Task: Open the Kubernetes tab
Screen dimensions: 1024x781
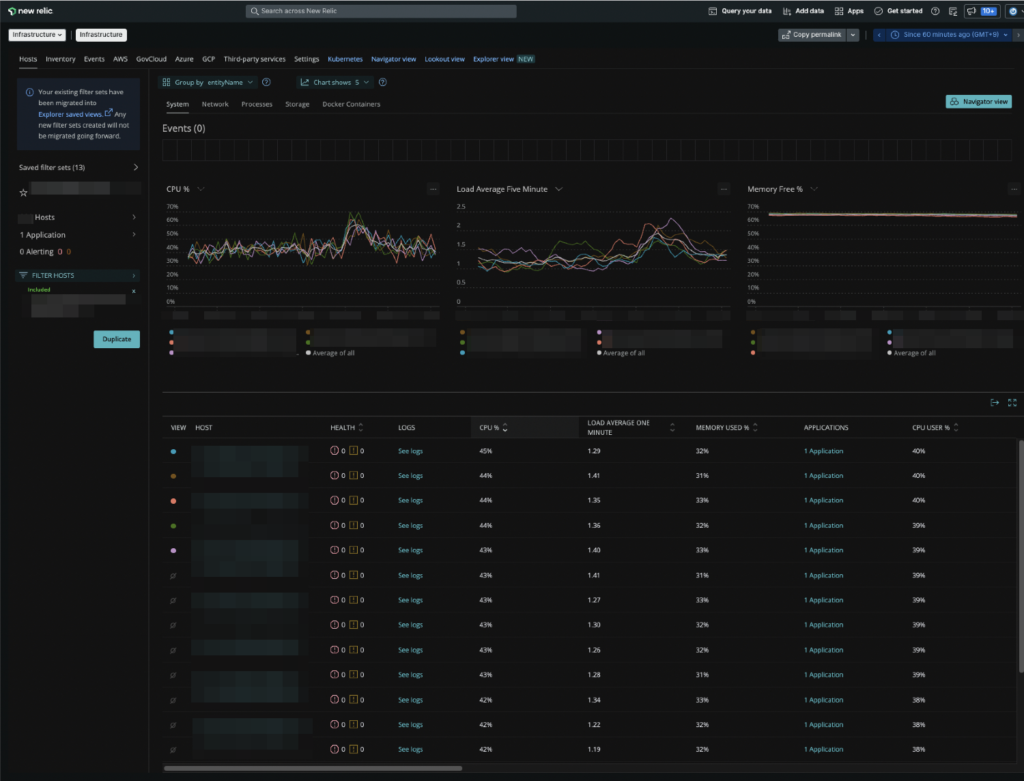Action: click(345, 59)
